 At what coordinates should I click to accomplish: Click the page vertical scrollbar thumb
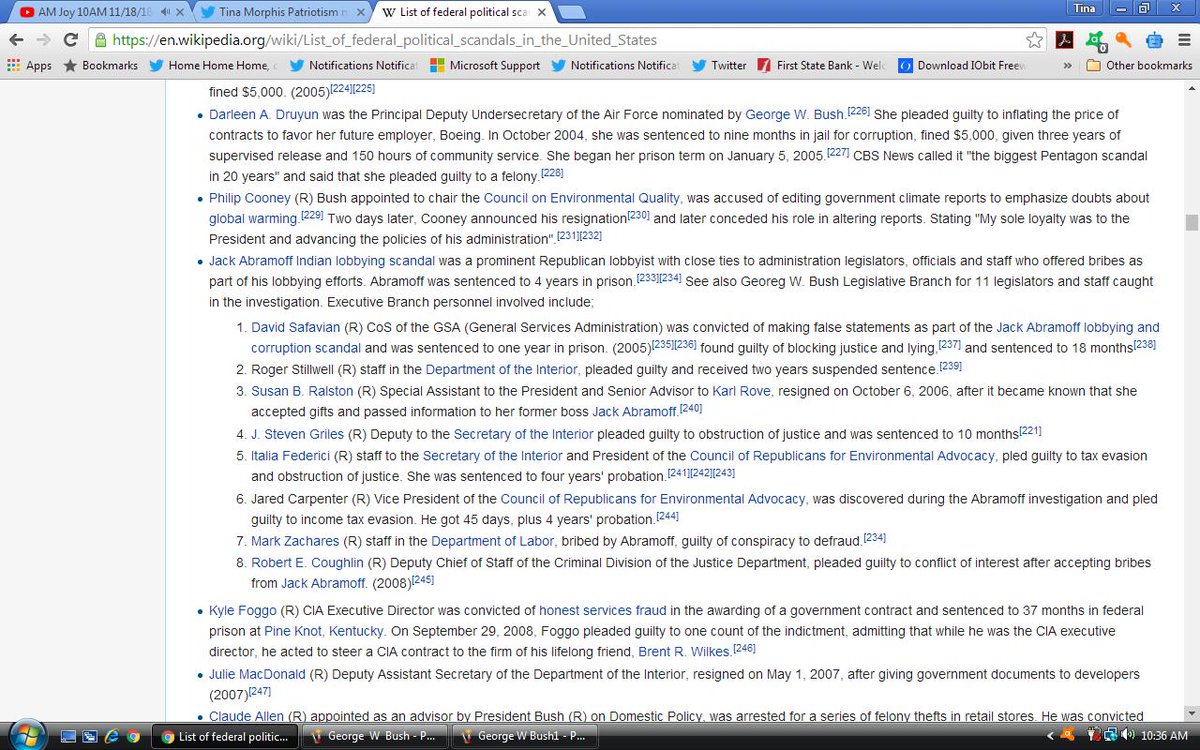[x=1191, y=222]
